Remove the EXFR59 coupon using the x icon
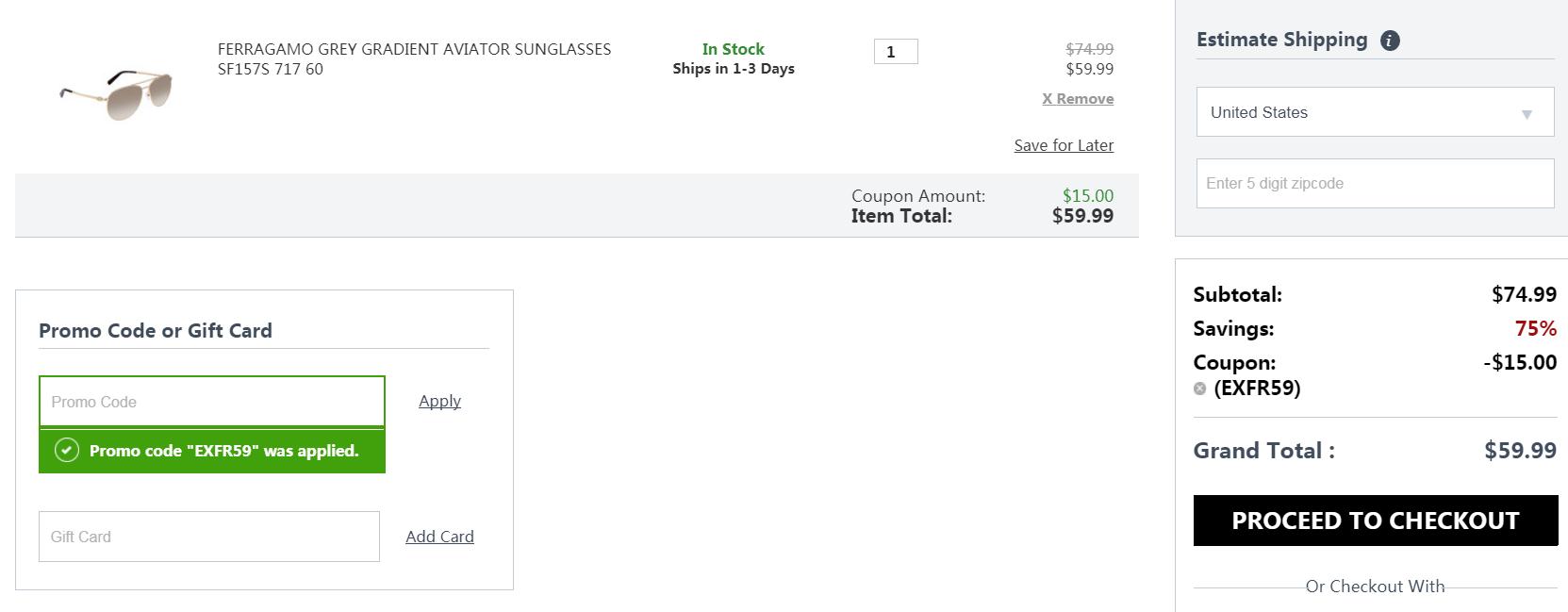1568x612 pixels. [x=1199, y=389]
